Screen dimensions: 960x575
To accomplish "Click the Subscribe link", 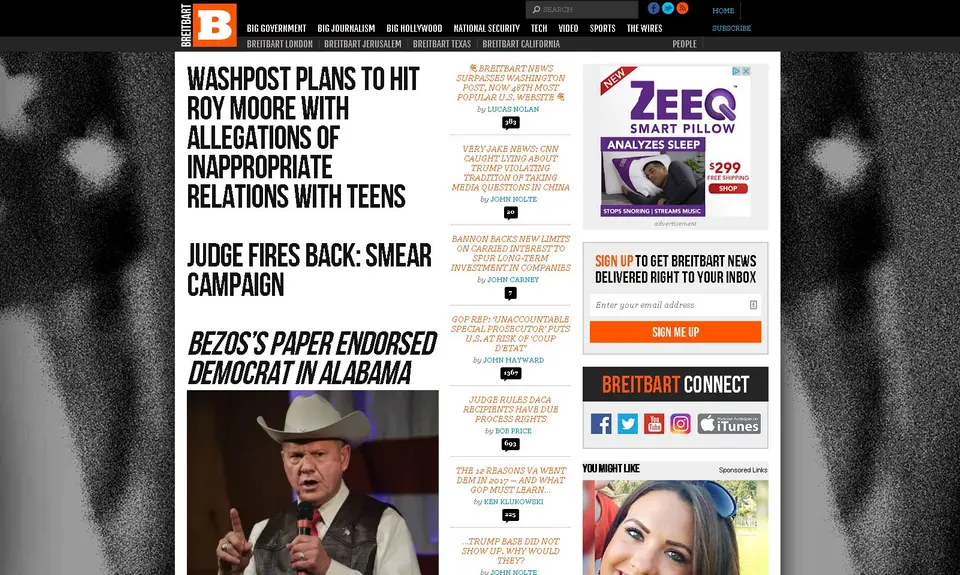I will click(x=731, y=28).
